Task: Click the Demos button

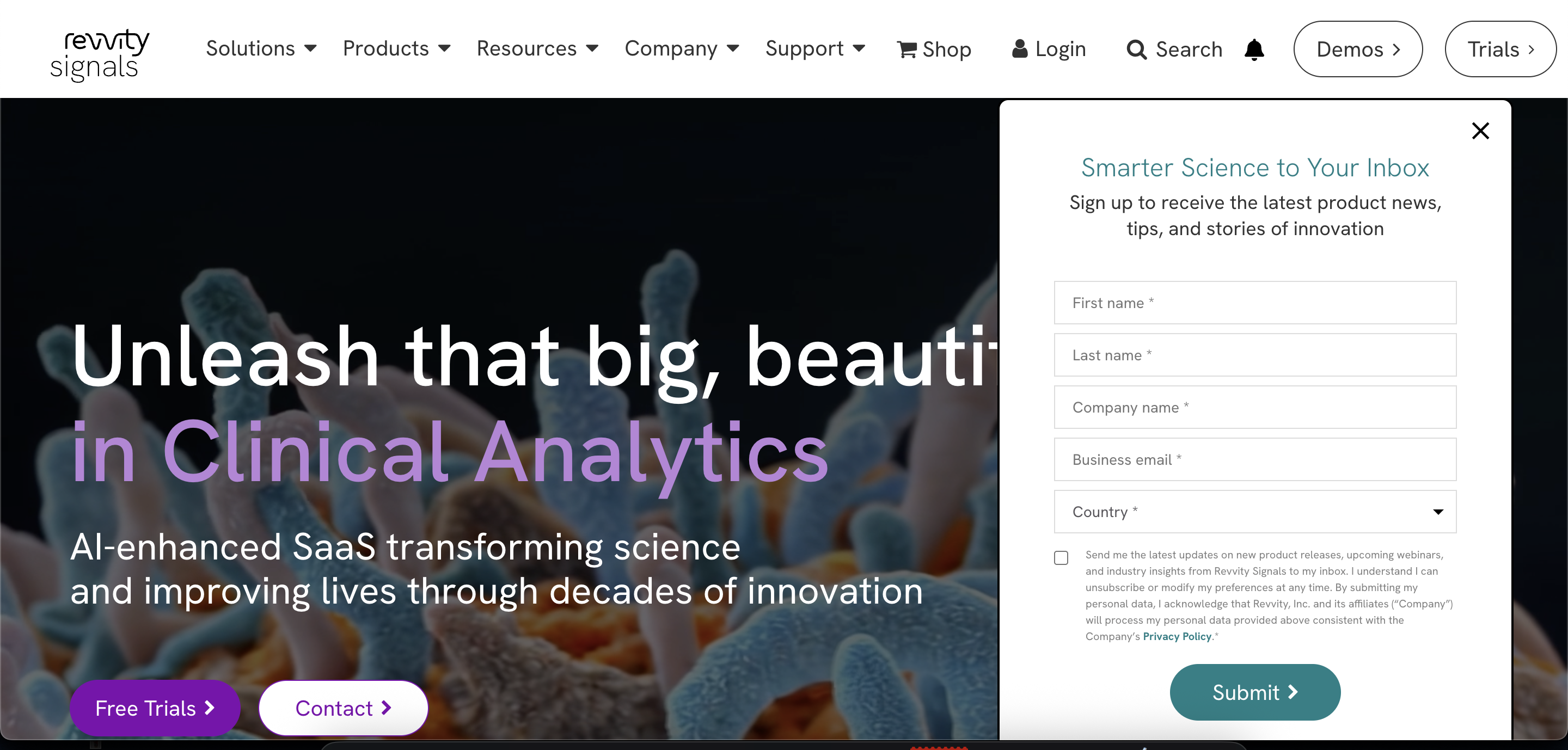Action: 1357,50
